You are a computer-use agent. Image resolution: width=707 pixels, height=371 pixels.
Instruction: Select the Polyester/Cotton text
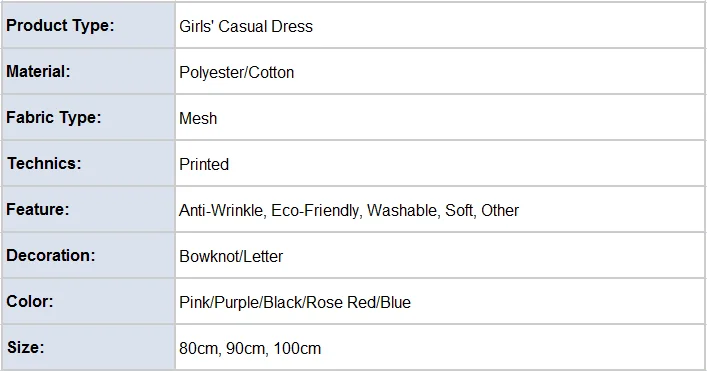[237, 72]
